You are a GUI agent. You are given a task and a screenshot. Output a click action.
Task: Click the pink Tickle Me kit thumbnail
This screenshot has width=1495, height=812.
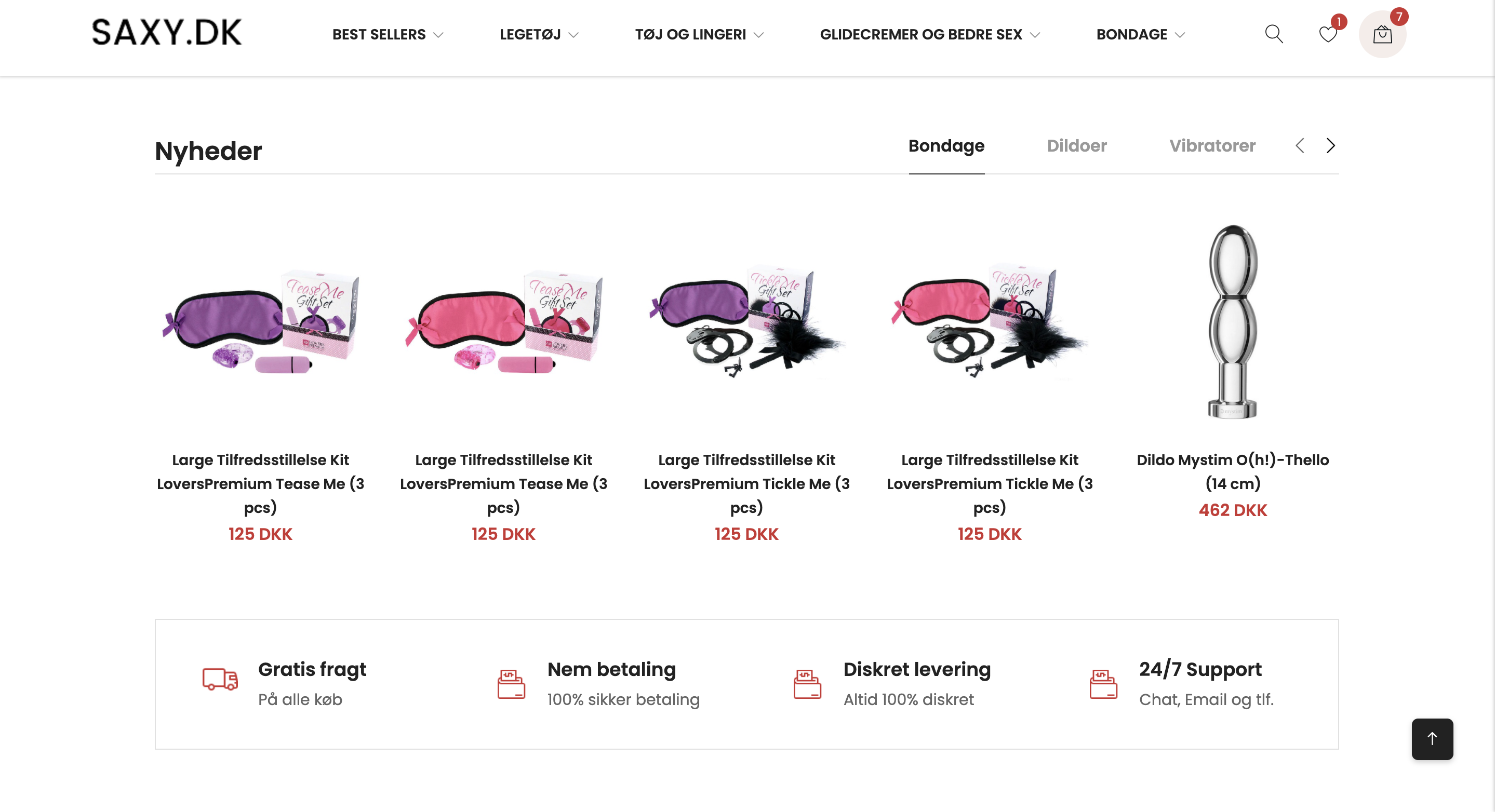click(x=990, y=322)
